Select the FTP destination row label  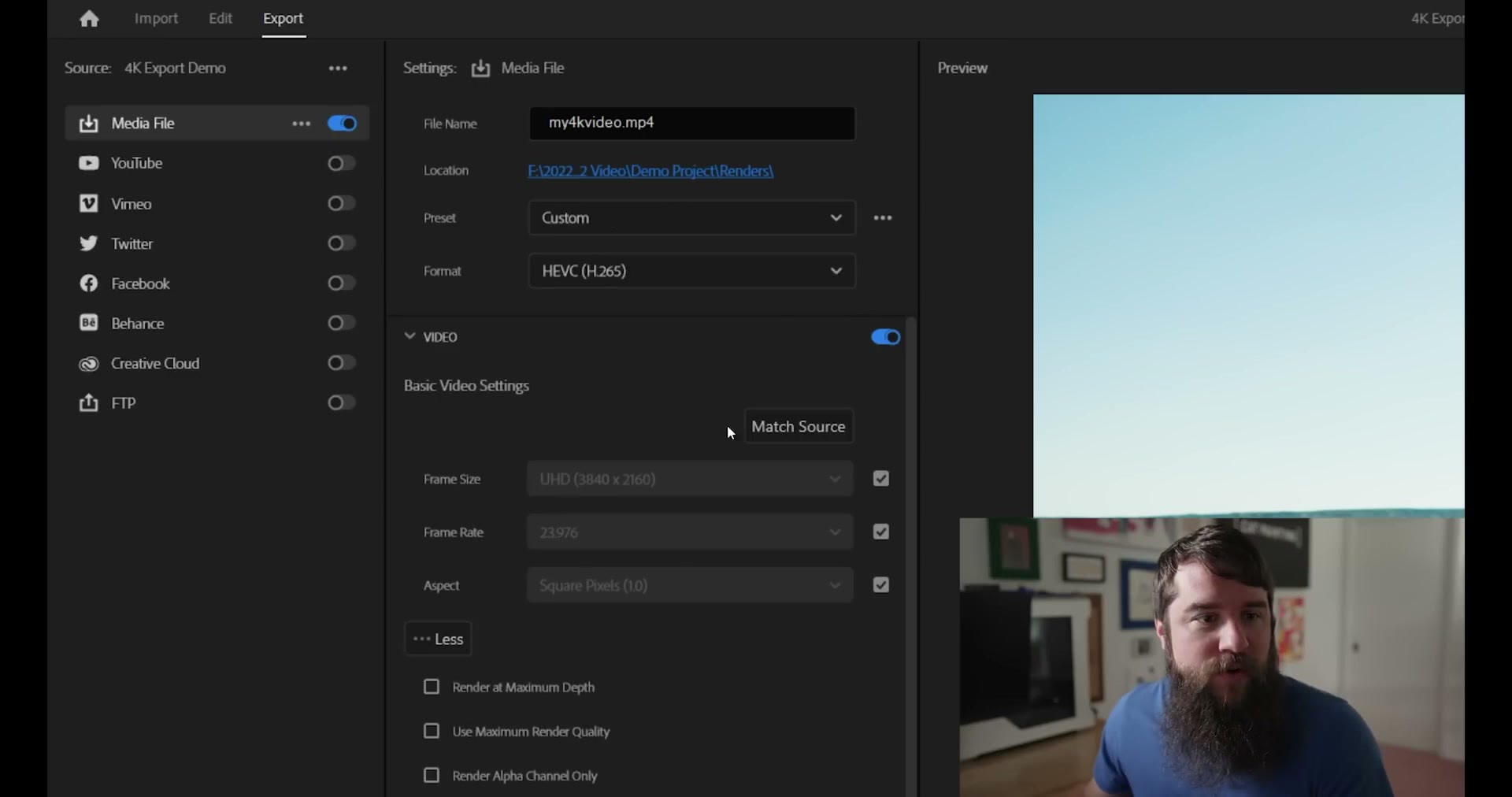(124, 403)
